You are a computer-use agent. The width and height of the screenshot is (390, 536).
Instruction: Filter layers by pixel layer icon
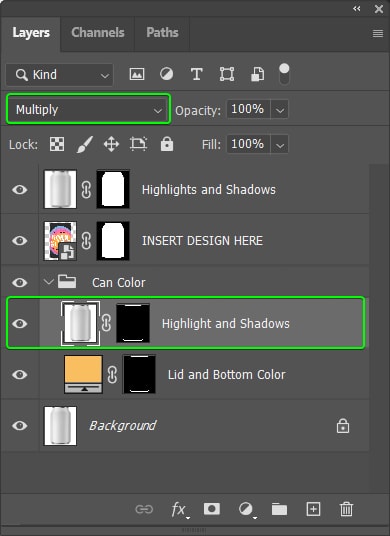click(137, 74)
